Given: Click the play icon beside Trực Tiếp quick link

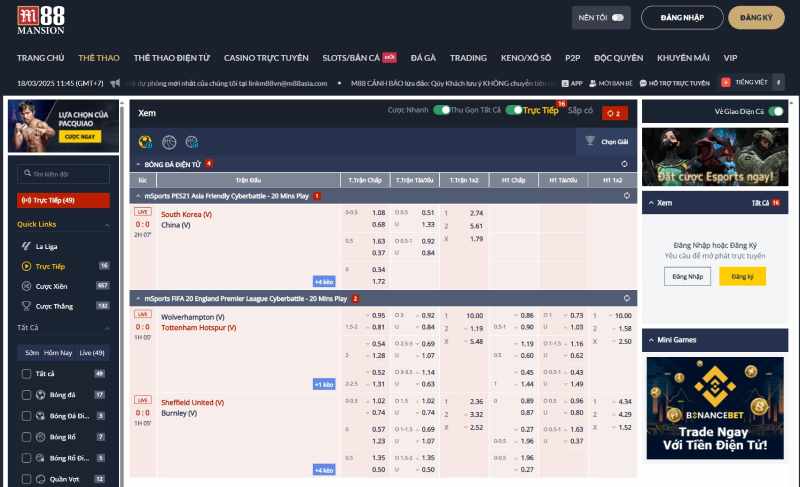Looking at the screenshot, I should point(27,266).
